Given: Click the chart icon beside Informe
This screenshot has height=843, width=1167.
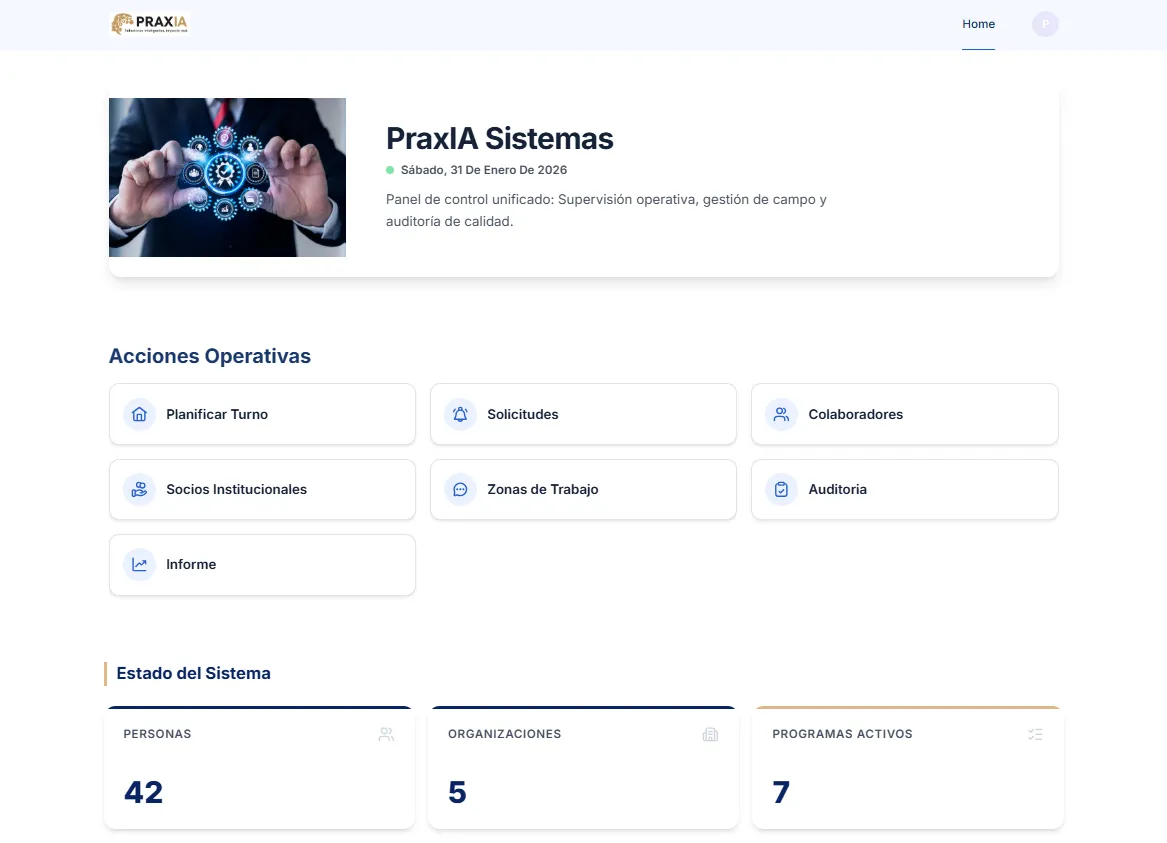Looking at the screenshot, I should 139,565.
